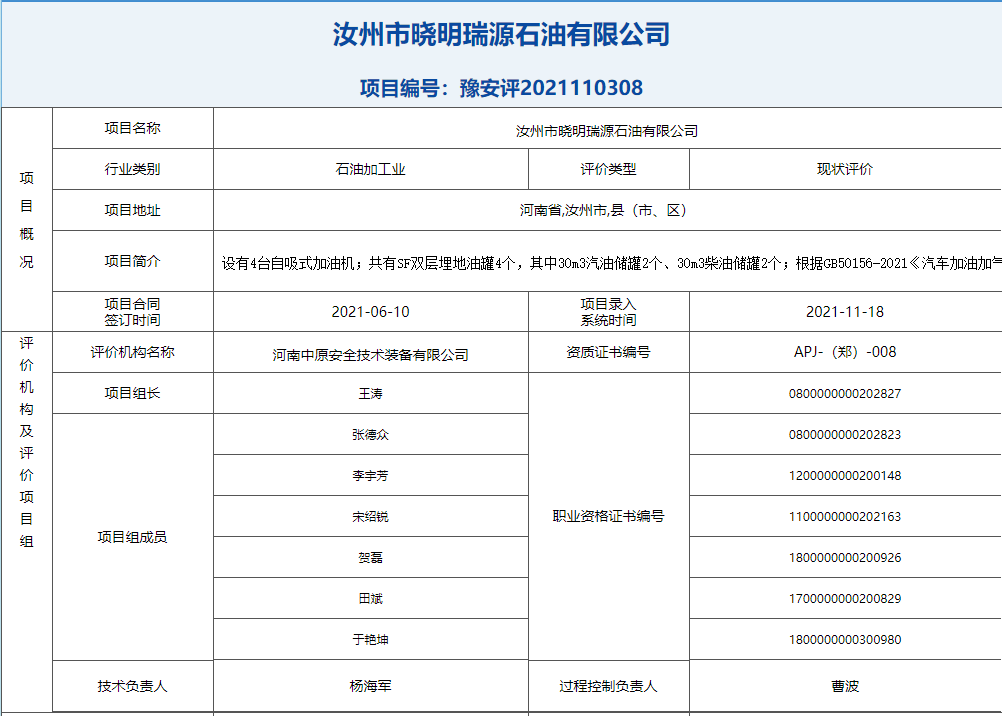Click the 项目组长 label
The height and width of the screenshot is (716, 1002).
coord(132,393)
